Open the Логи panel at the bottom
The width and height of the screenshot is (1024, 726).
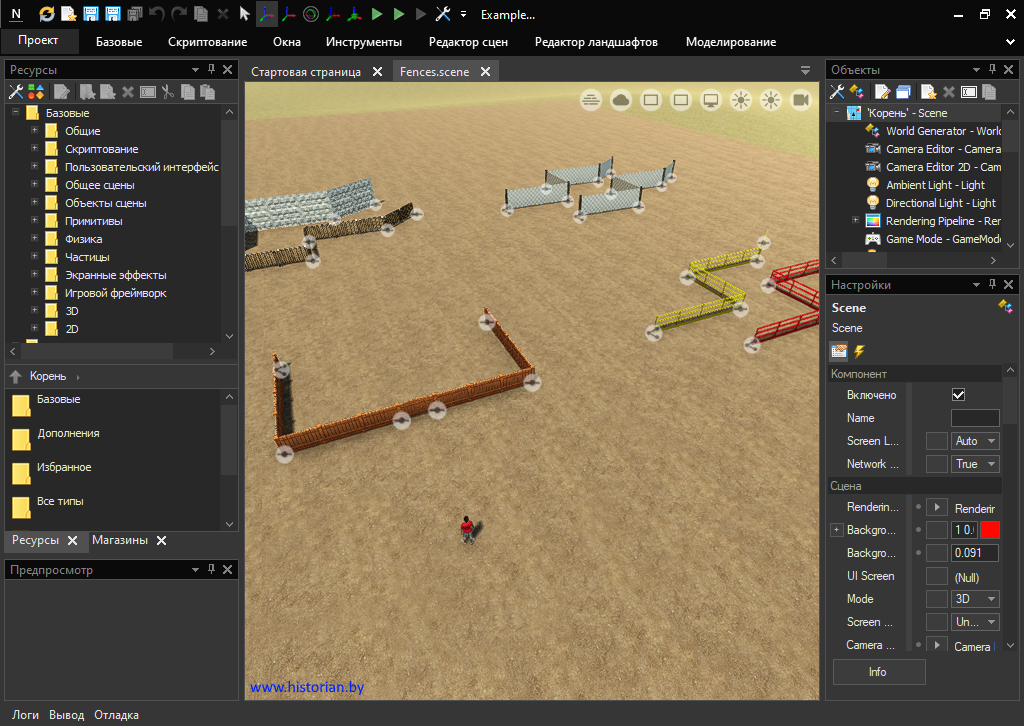coord(25,715)
